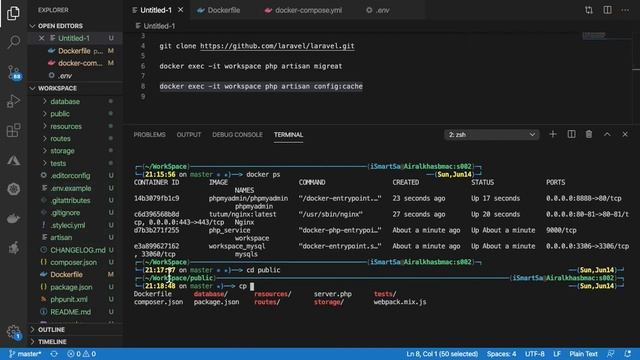Open the laravel GitHub link in editor

(x=277, y=46)
